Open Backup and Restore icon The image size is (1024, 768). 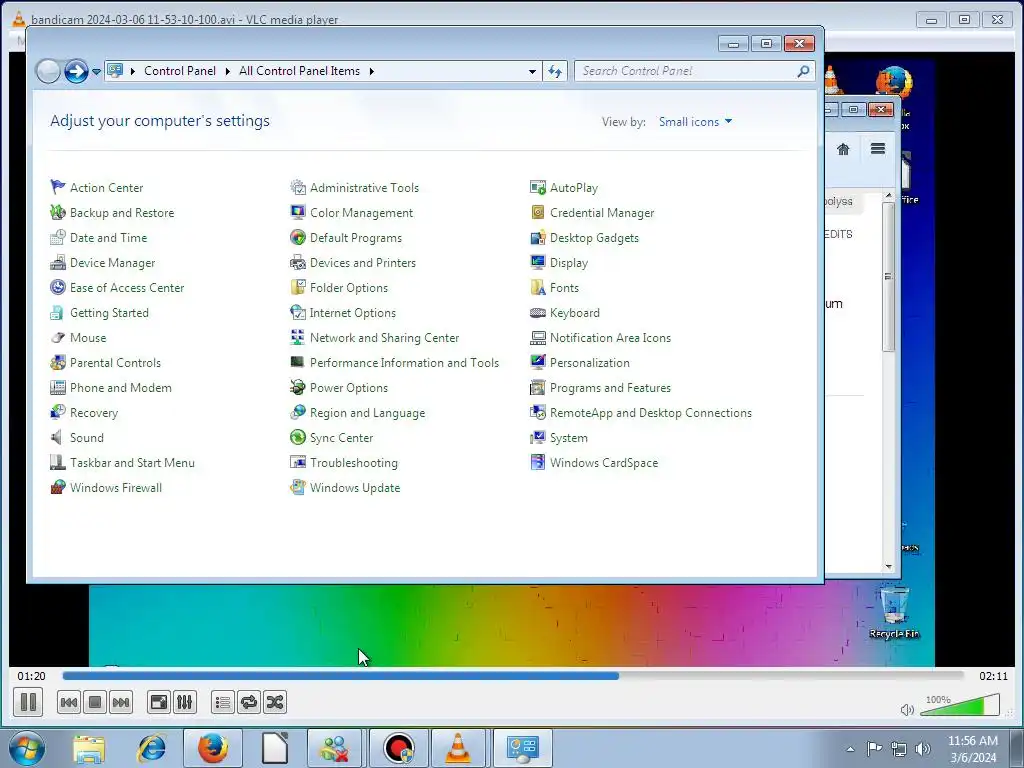click(x=57, y=212)
